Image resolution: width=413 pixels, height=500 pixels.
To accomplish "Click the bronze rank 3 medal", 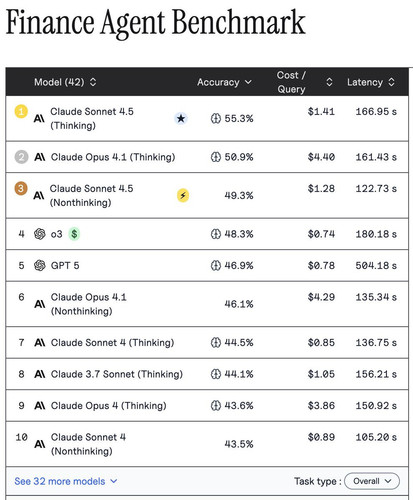I will 21,188.
